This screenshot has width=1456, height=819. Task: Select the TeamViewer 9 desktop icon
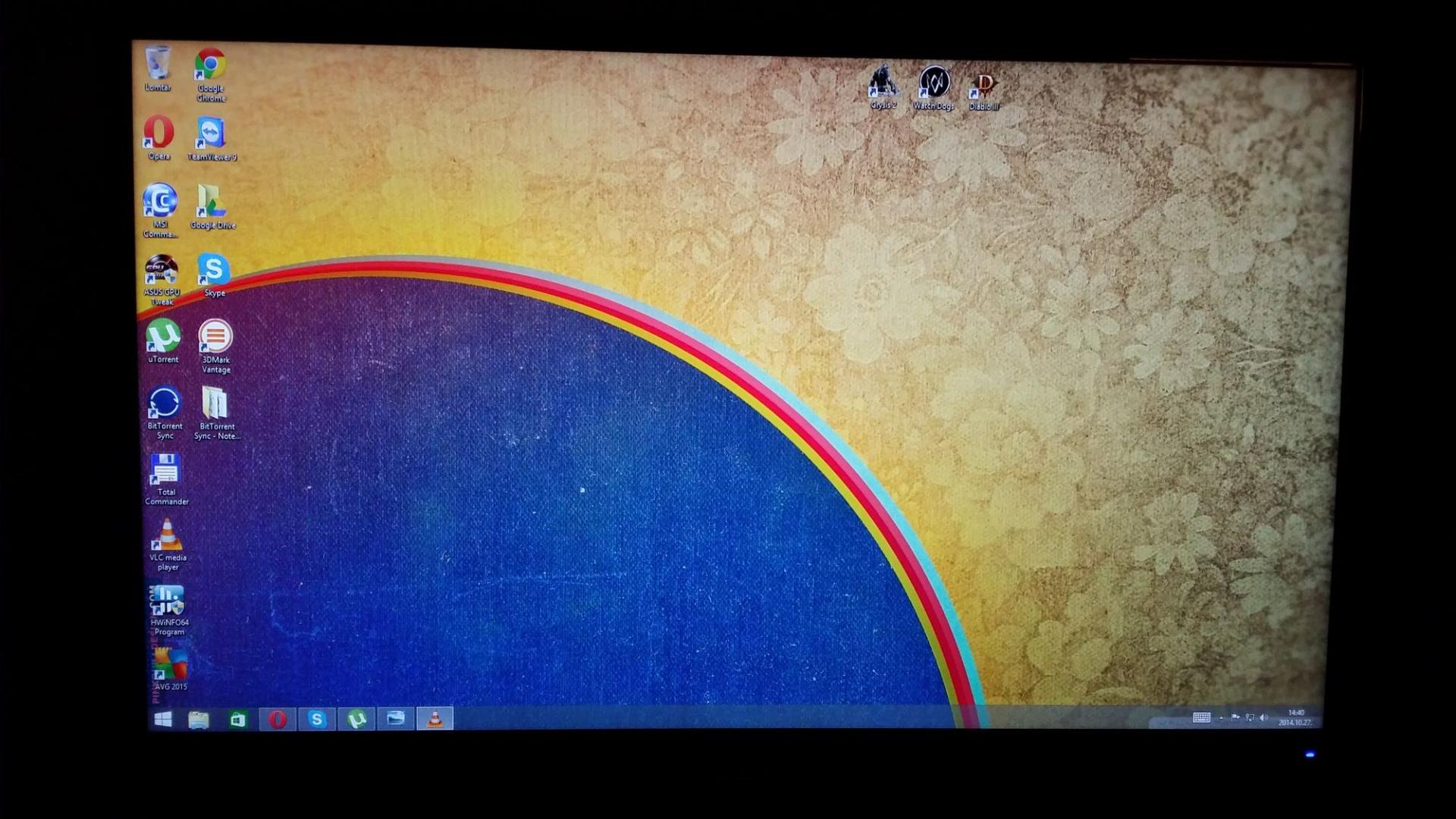(x=211, y=133)
